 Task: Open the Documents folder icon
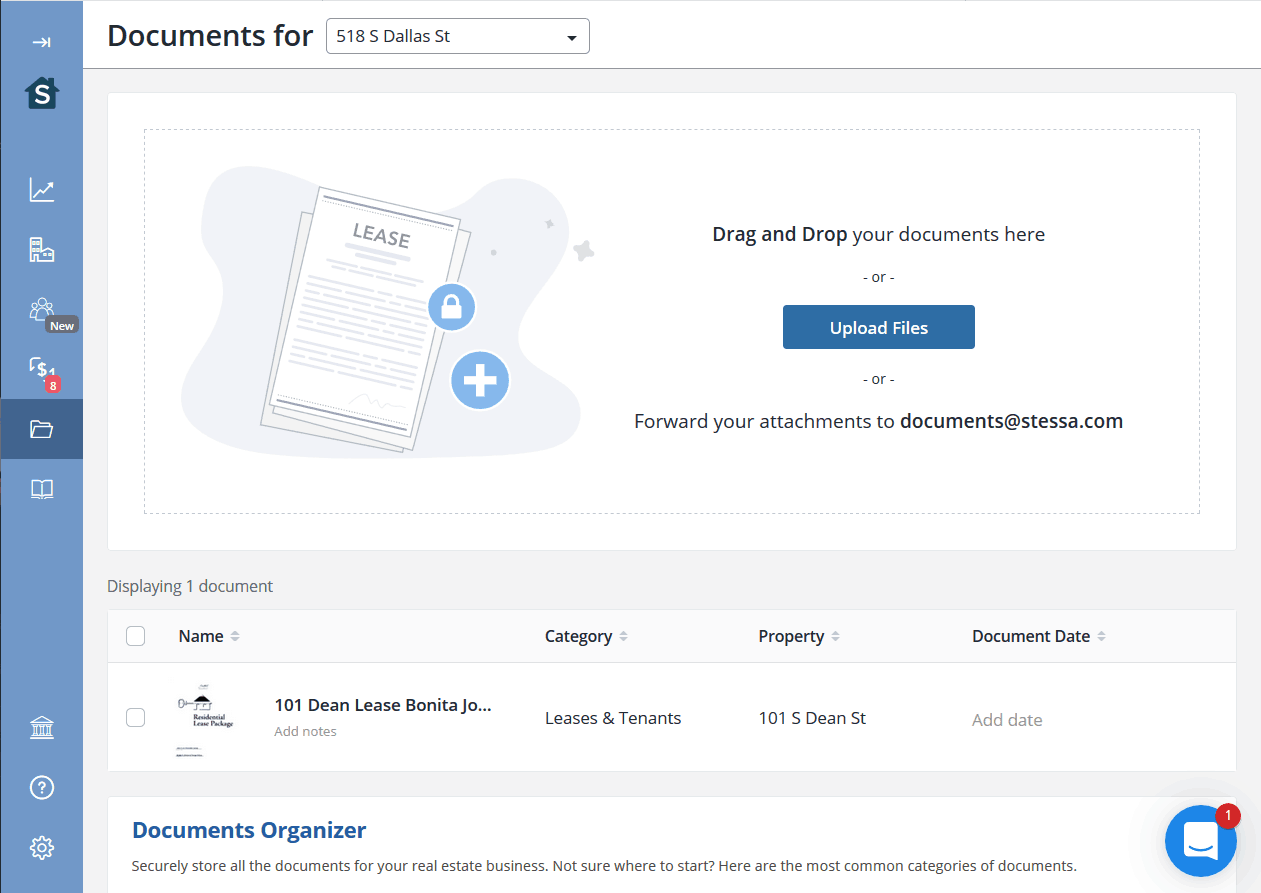[x=42, y=430]
